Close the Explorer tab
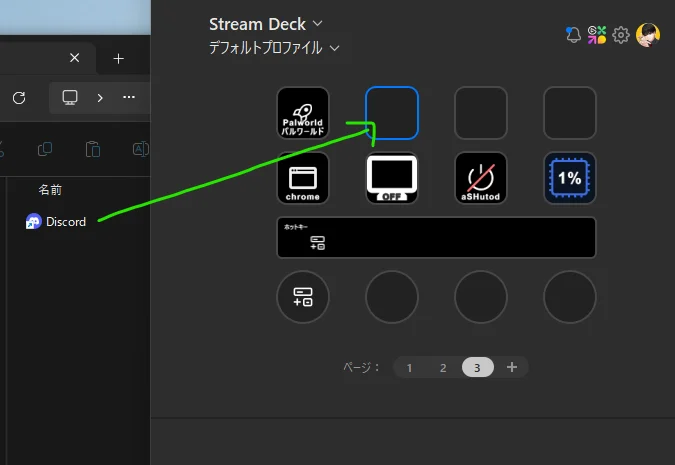The width and height of the screenshot is (675, 465). point(74,58)
